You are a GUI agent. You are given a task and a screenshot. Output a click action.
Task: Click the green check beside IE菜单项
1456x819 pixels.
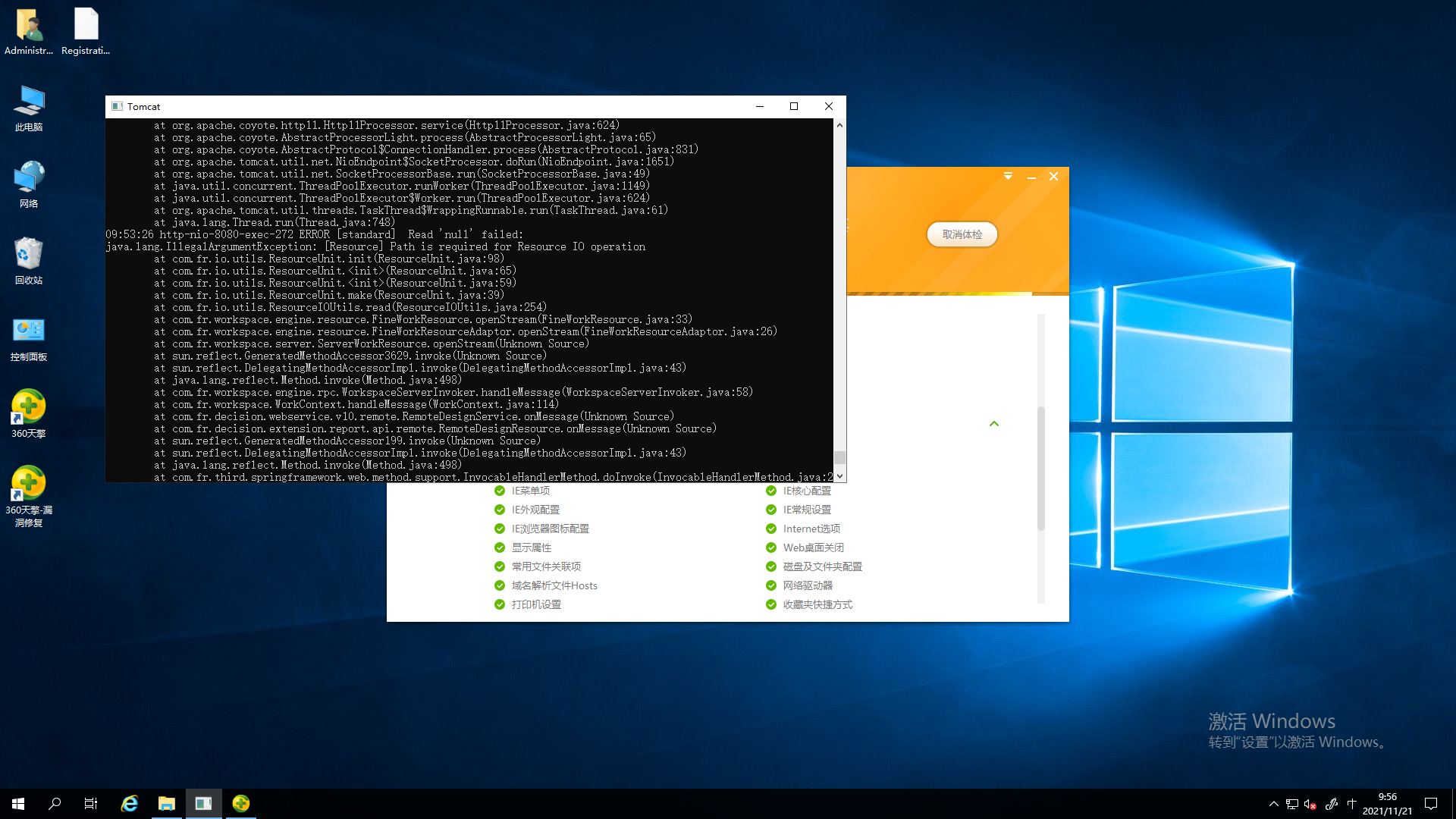tap(499, 491)
